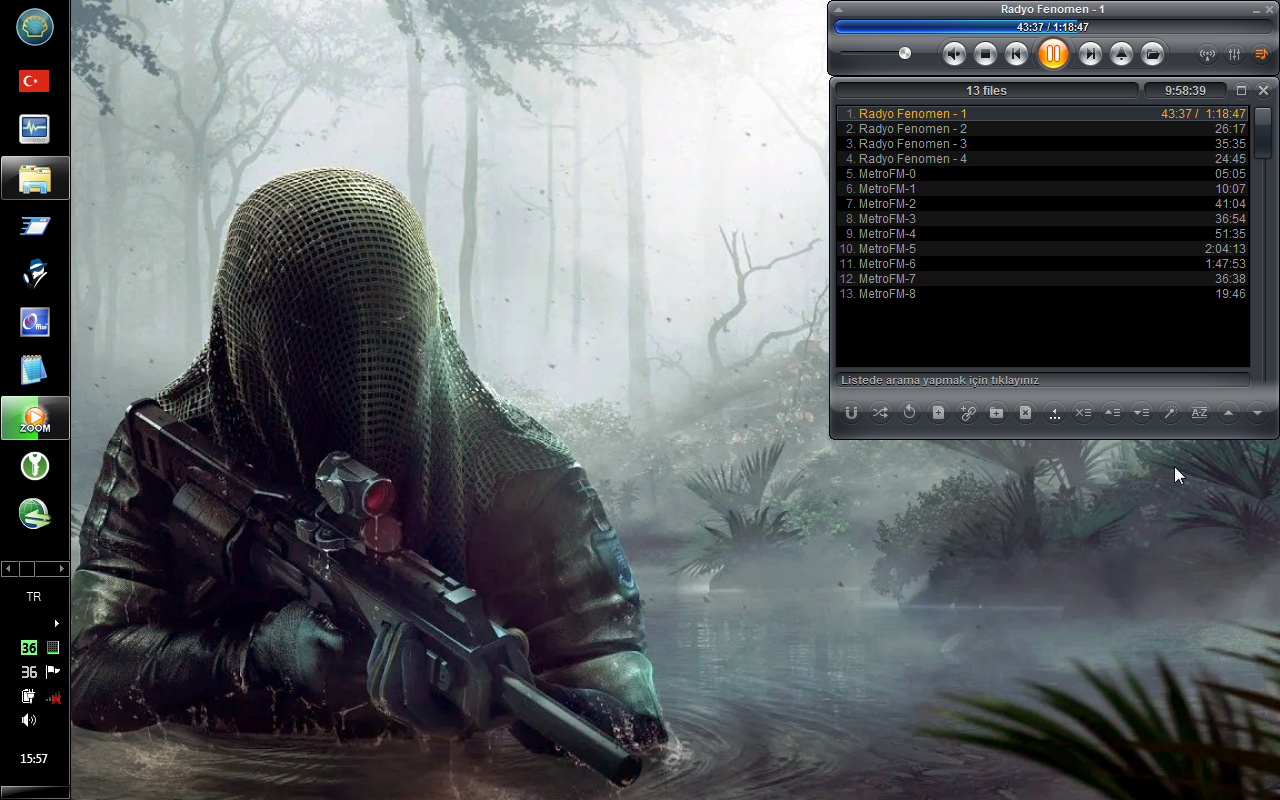Open the spy figure taskbar icon

(x=35, y=274)
